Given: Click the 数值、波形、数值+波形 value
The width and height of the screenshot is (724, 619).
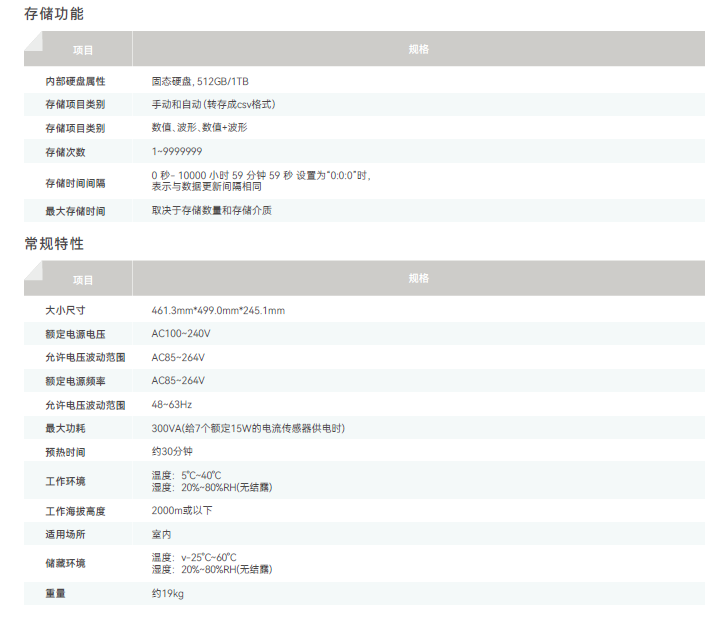Looking at the screenshot, I should pyautogui.click(x=199, y=128).
